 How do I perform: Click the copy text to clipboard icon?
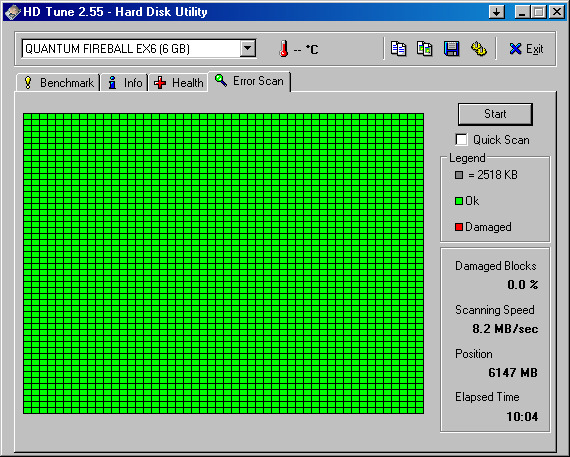point(398,49)
